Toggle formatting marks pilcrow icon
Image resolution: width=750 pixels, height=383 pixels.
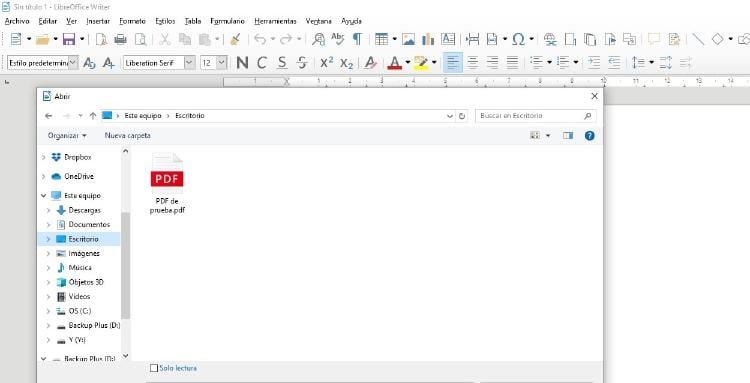point(357,39)
